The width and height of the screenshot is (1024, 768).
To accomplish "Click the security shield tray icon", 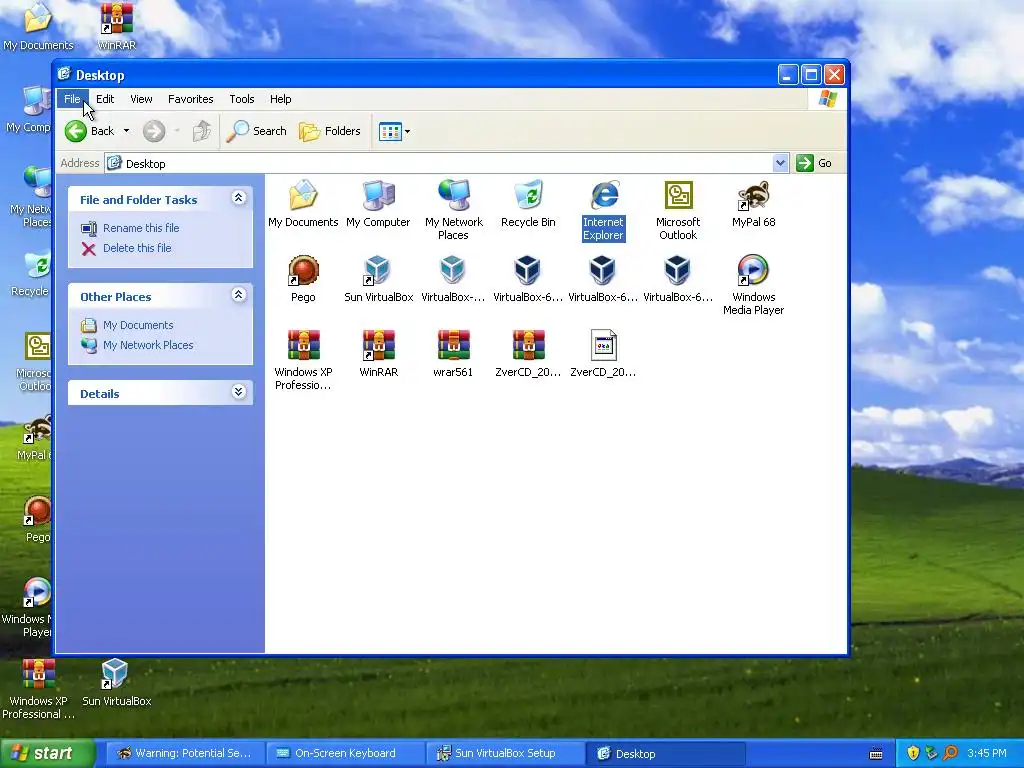I will (x=913, y=754).
